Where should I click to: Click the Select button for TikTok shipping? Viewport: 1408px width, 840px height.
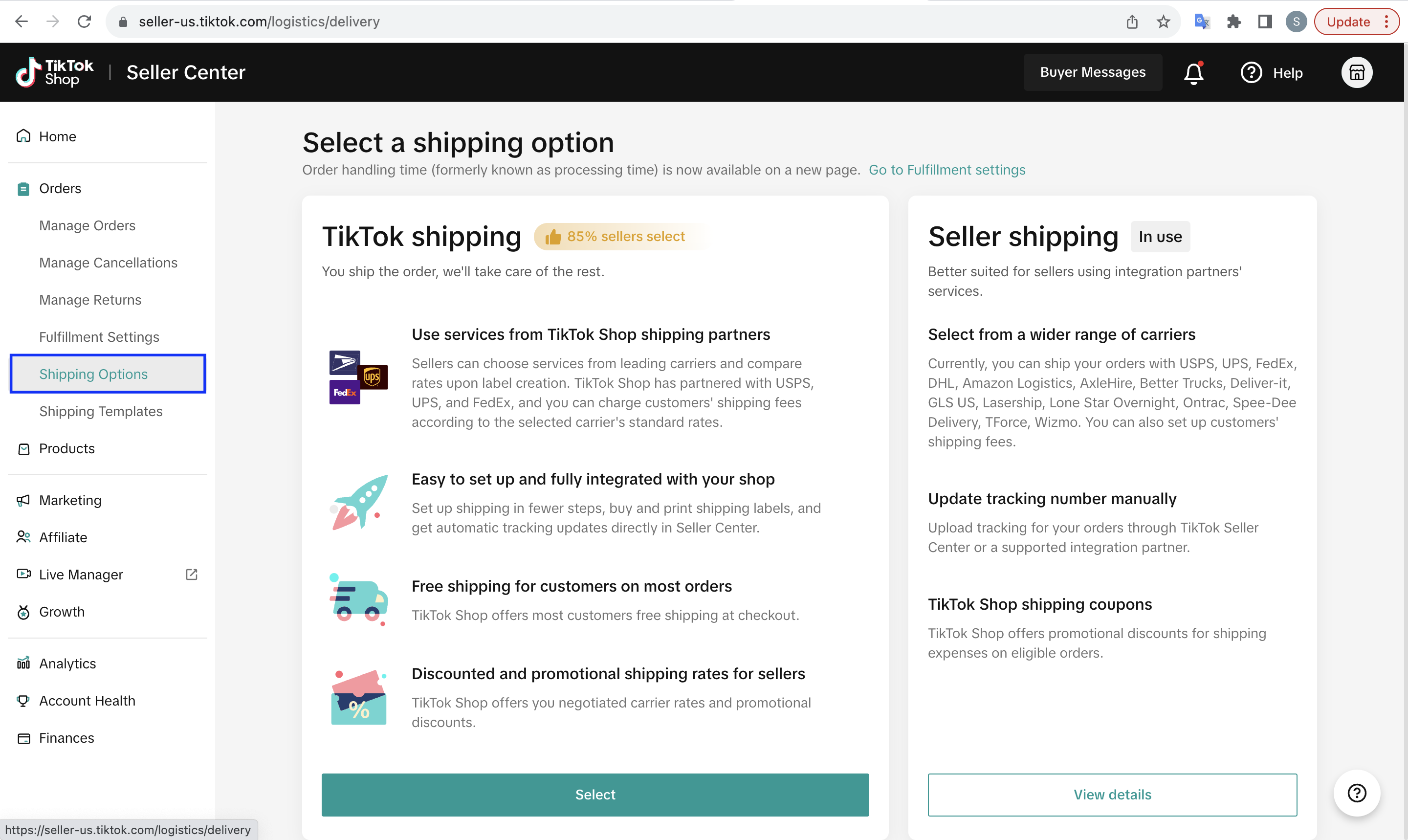tap(595, 795)
